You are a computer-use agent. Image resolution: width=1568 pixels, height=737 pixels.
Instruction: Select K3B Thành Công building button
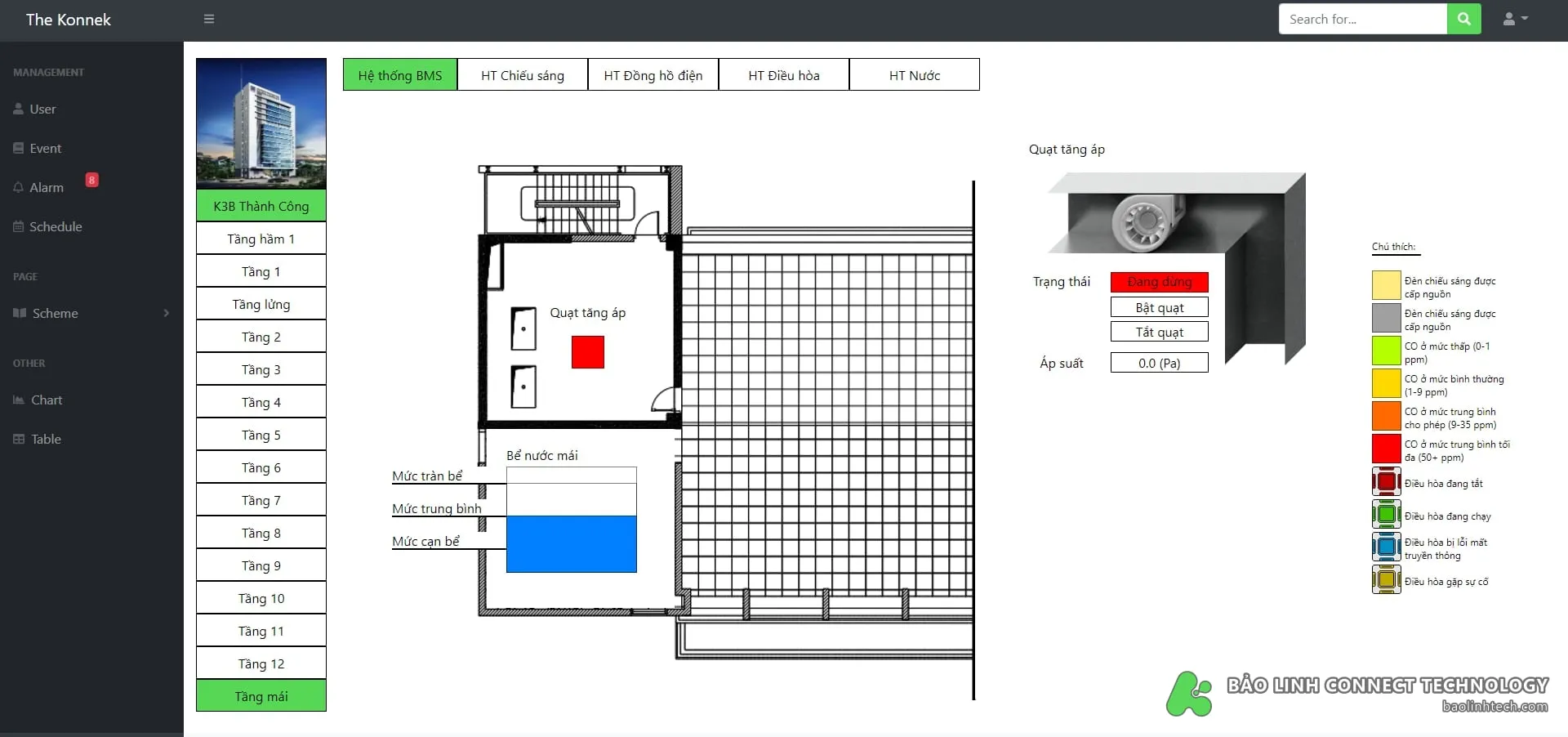click(x=261, y=205)
